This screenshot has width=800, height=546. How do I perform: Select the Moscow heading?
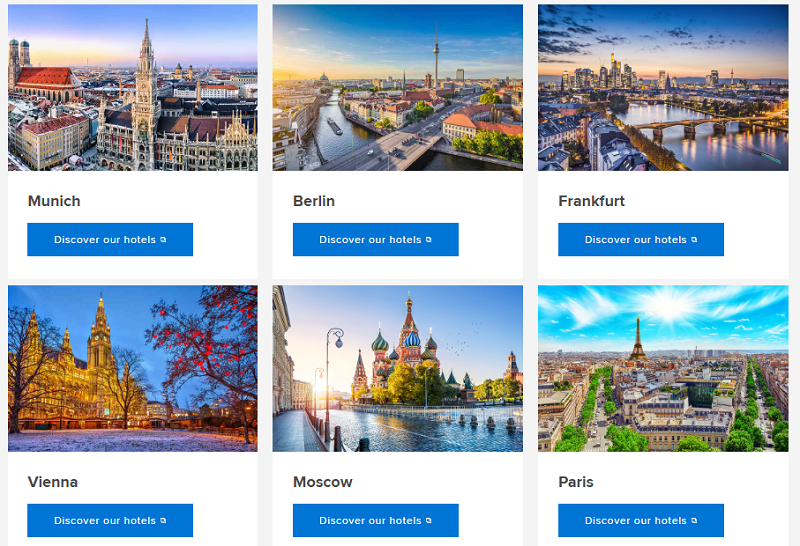click(322, 482)
